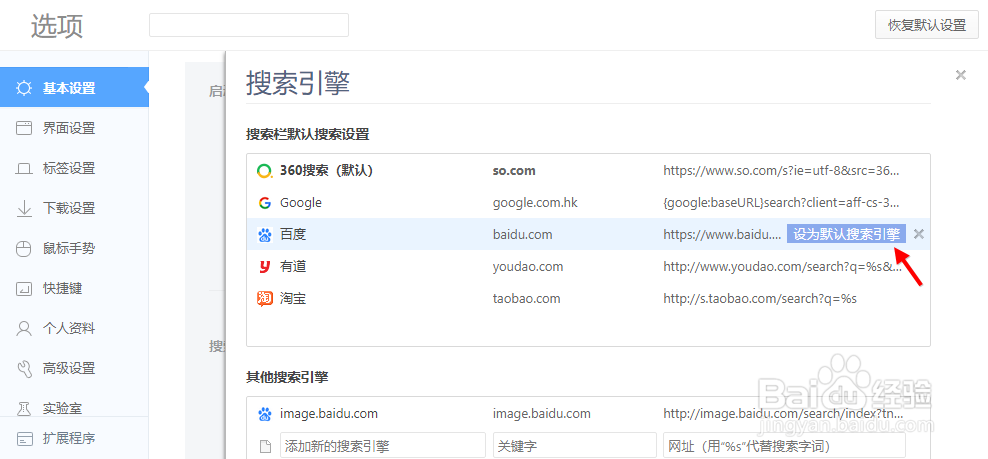Click the 下载设置 download arrow icon

[24, 208]
